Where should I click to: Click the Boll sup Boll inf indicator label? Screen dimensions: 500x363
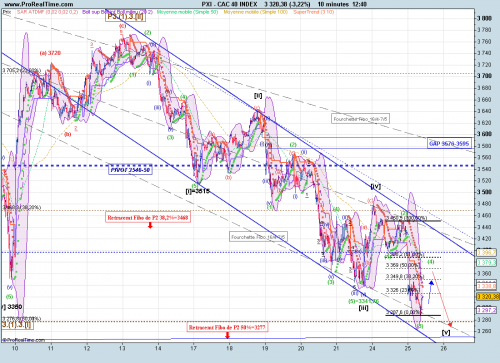pos(117,12)
